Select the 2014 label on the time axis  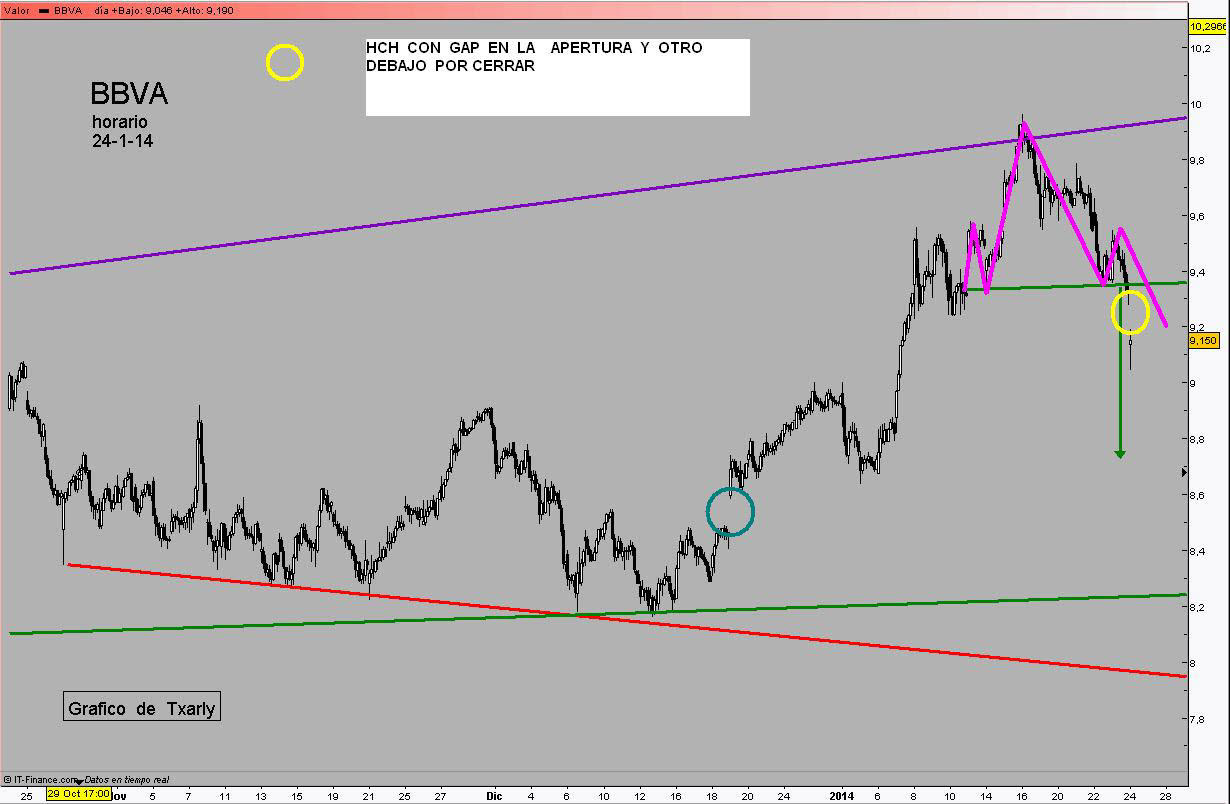[x=844, y=797]
